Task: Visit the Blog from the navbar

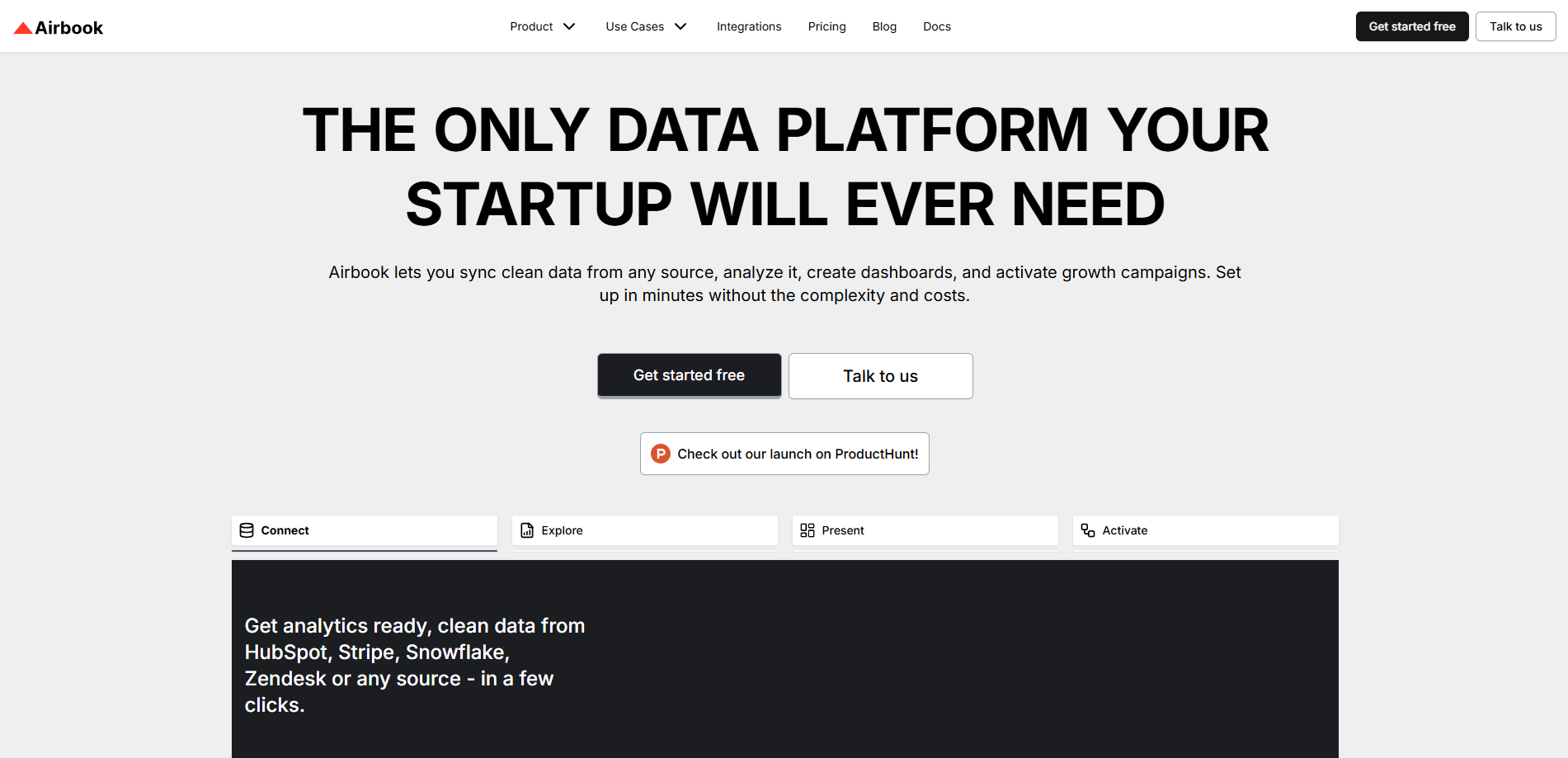Action: coord(884,26)
